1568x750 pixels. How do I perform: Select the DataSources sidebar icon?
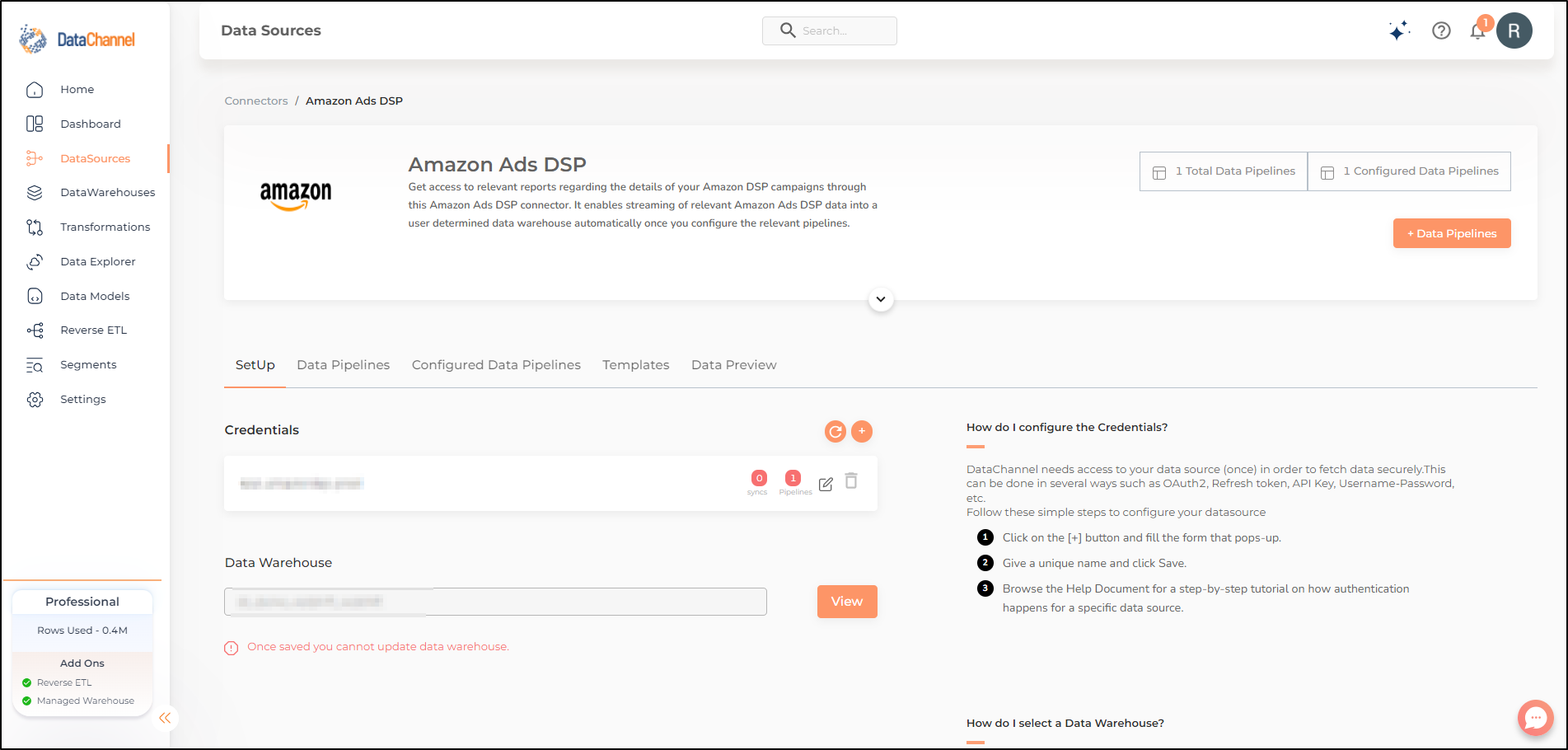pyautogui.click(x=35, y=158)
